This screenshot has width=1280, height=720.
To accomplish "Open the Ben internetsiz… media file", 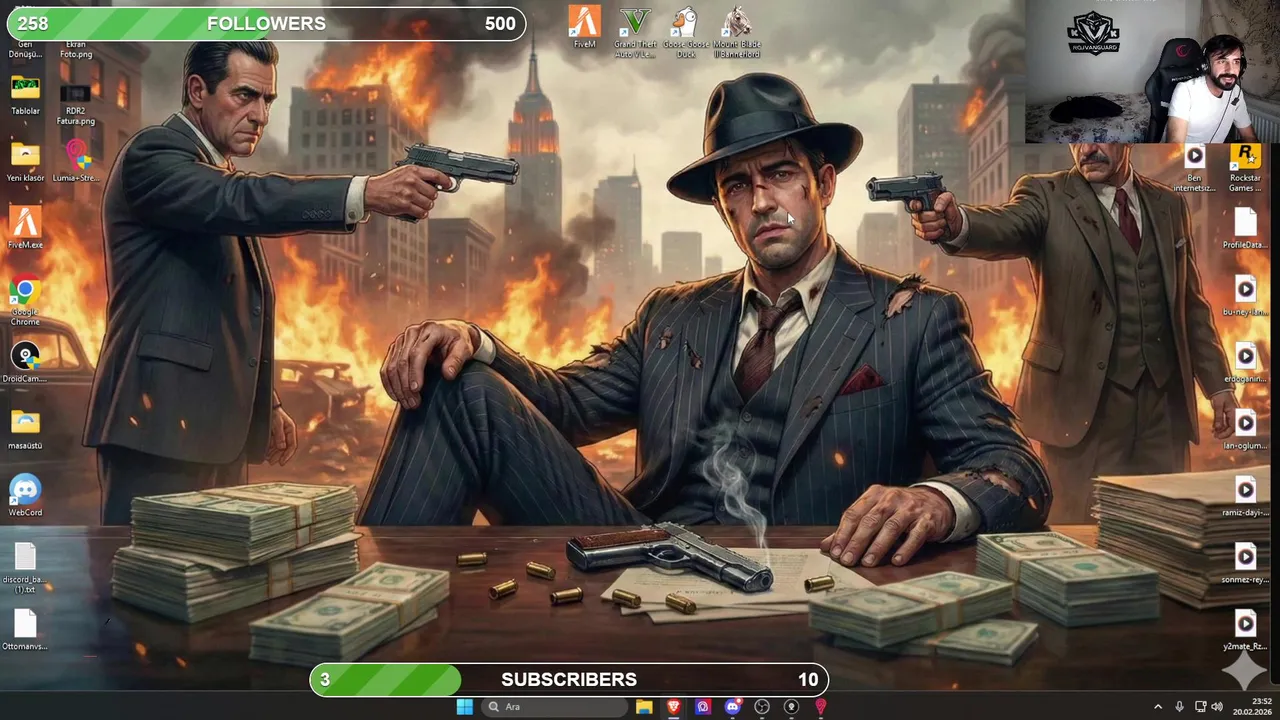I will click(1194, 167).
